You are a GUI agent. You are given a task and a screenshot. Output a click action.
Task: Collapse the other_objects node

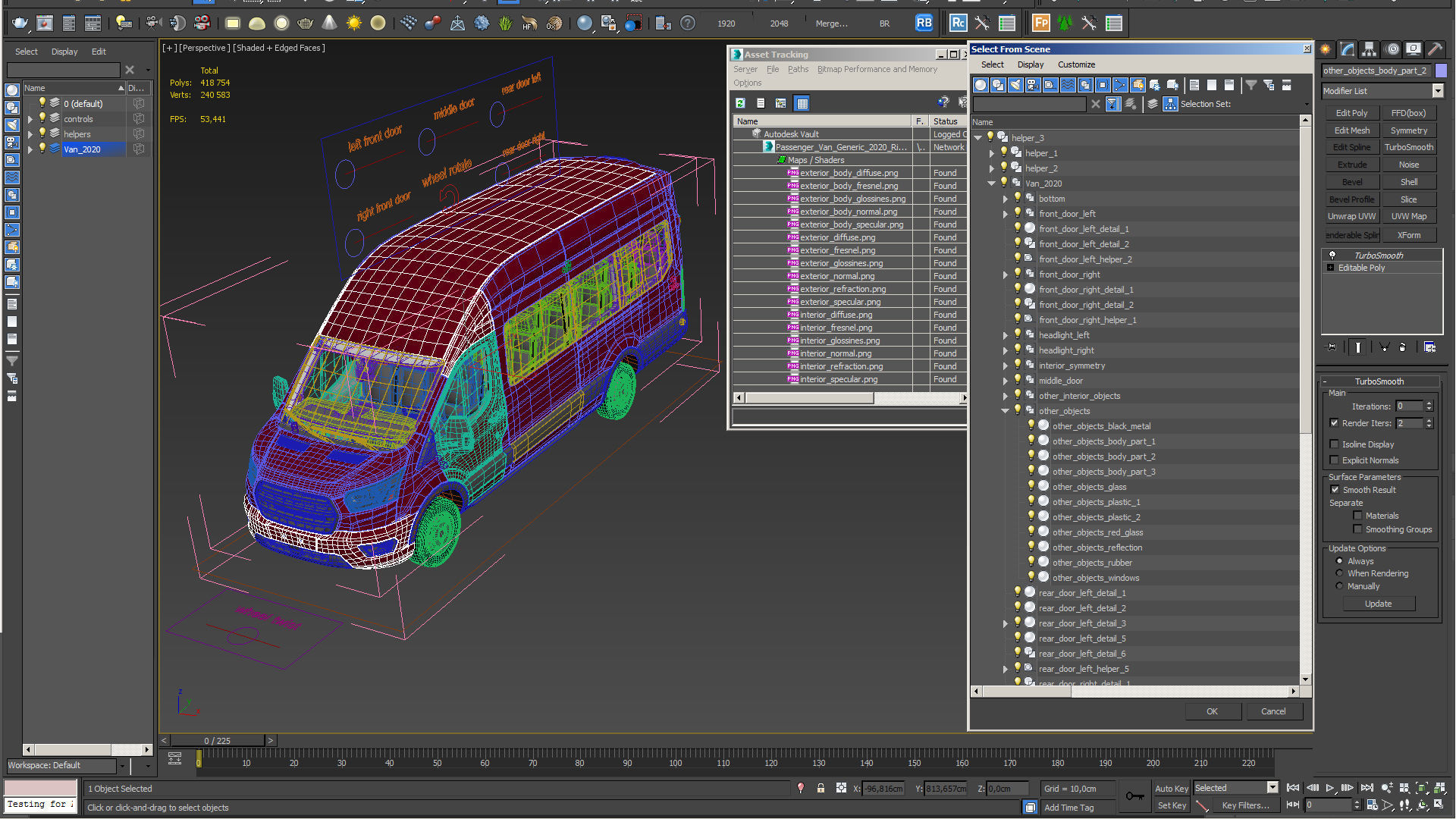tap(1006, 411)
